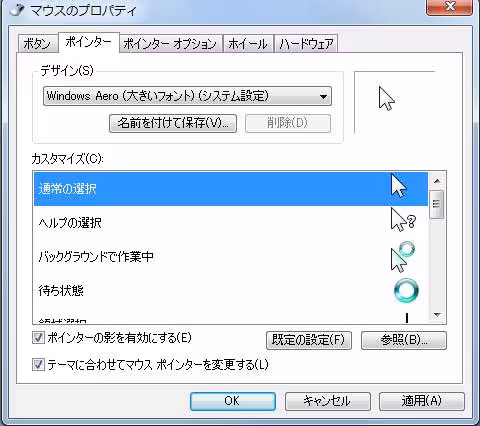
Task: Select the ポインター tab
Action: click(89, 42)
